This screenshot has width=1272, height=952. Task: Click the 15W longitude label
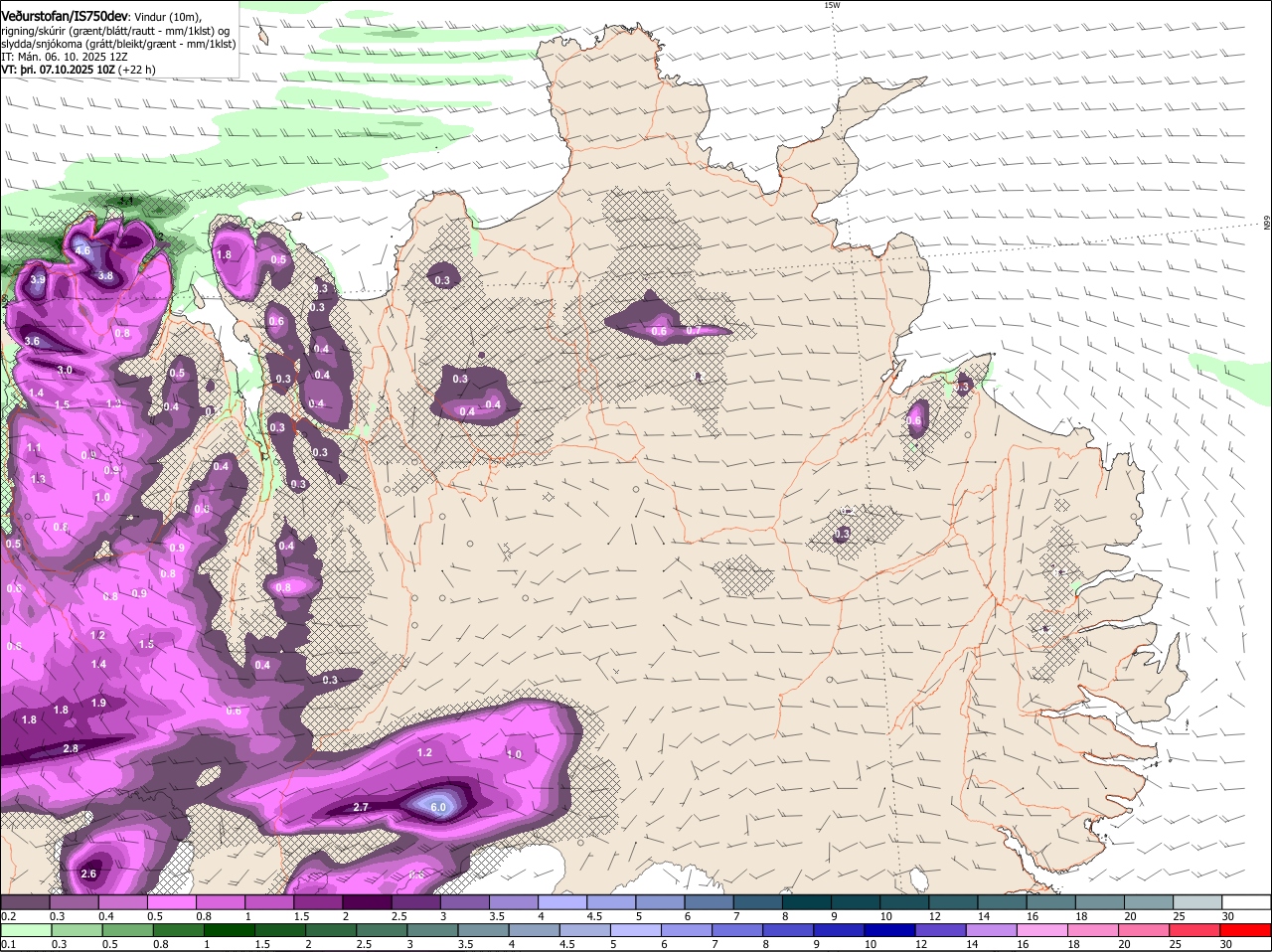tap(832, 5)
